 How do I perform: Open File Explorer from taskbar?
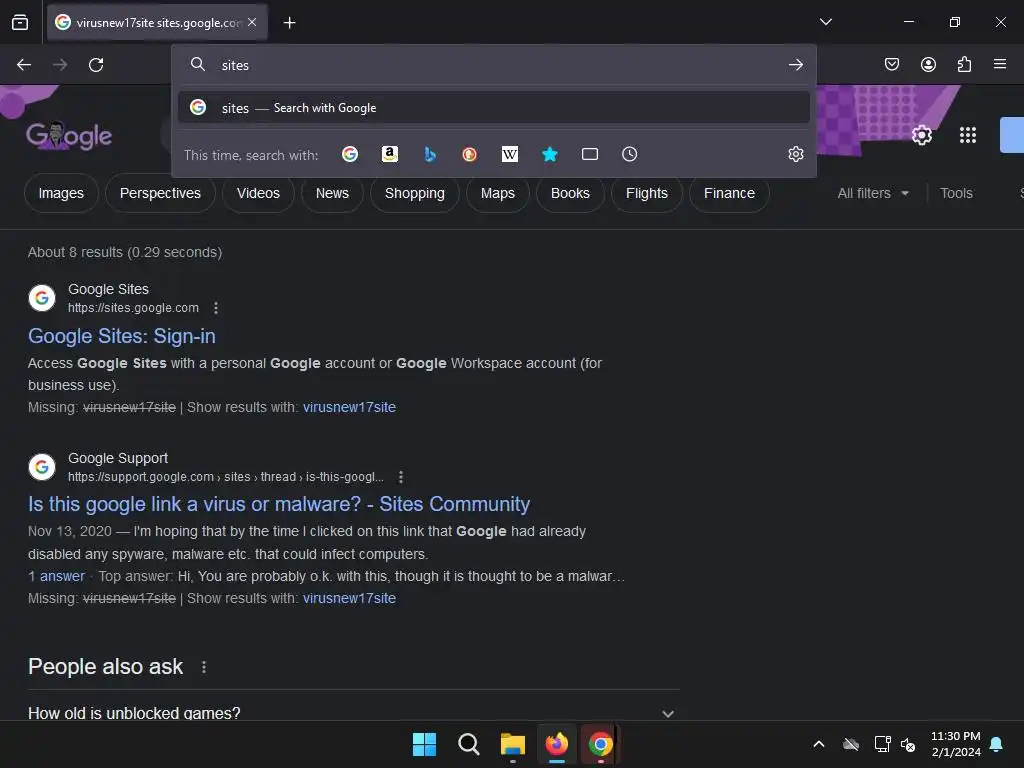click(513, 744)
